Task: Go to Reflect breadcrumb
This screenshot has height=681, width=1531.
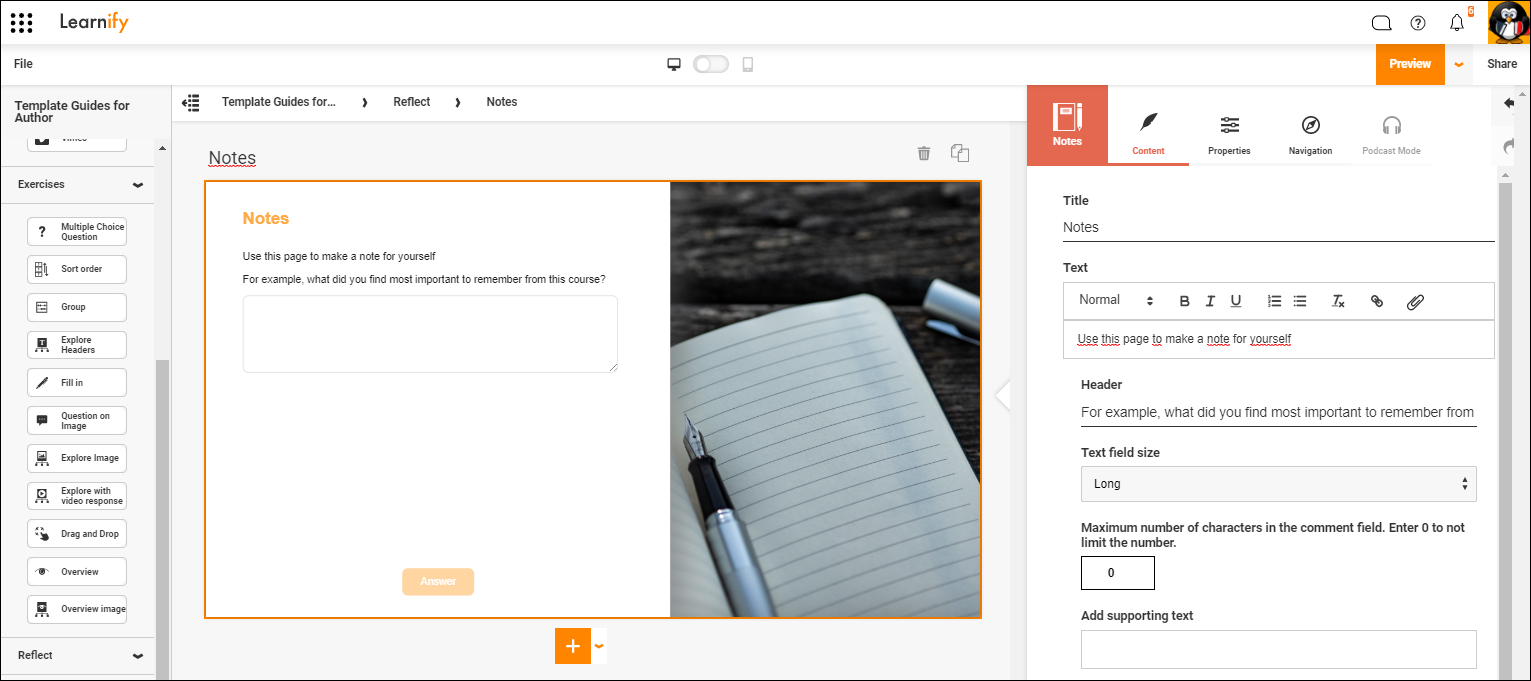Action: 412,102
